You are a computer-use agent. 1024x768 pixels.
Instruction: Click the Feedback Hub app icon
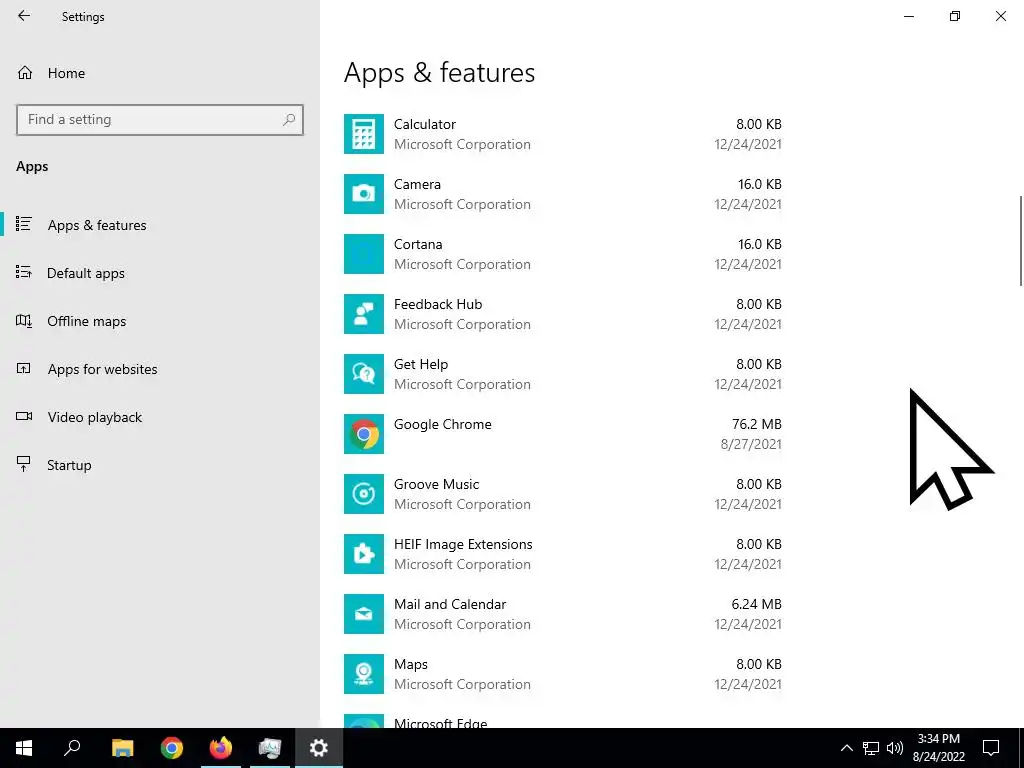click(364, 314)
